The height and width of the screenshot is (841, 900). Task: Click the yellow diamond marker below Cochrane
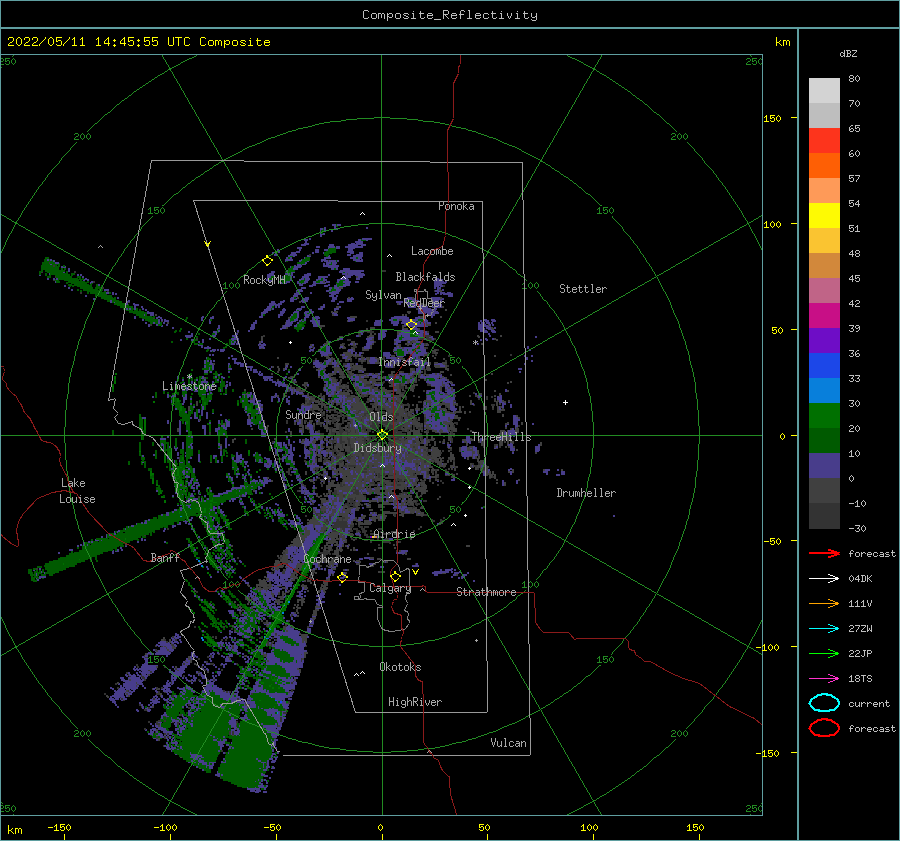(343, 577)
